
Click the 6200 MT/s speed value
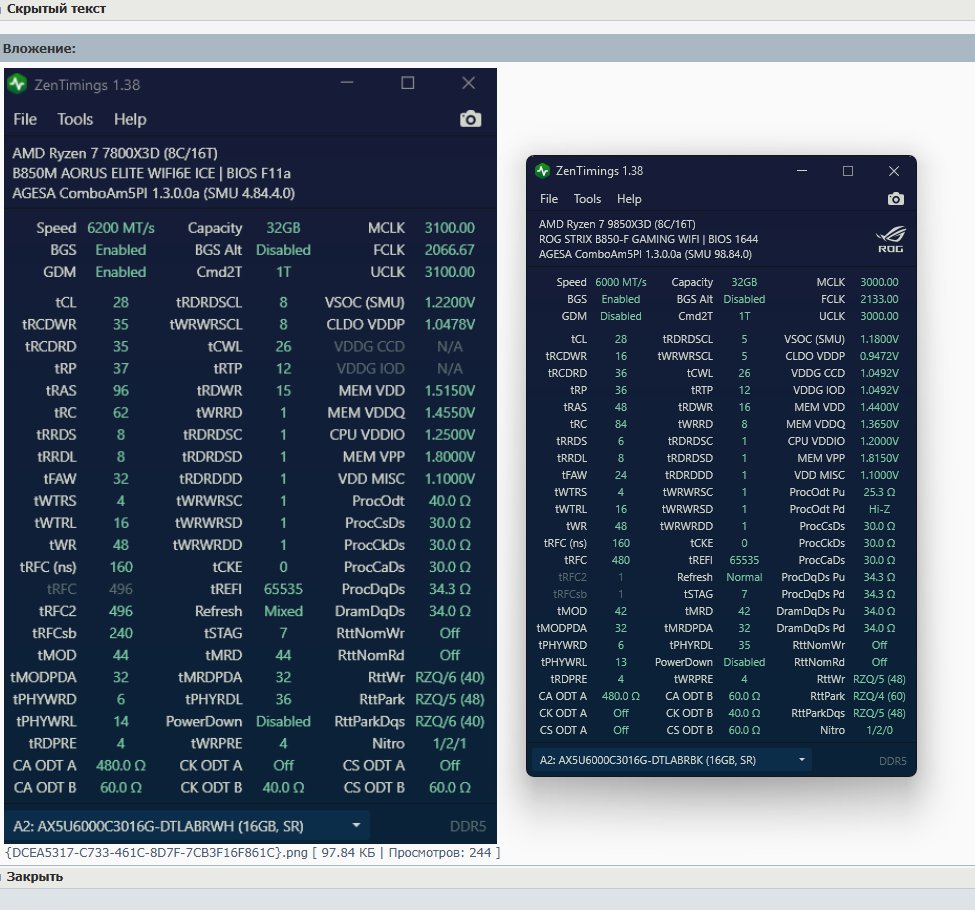tap(121, 228)
